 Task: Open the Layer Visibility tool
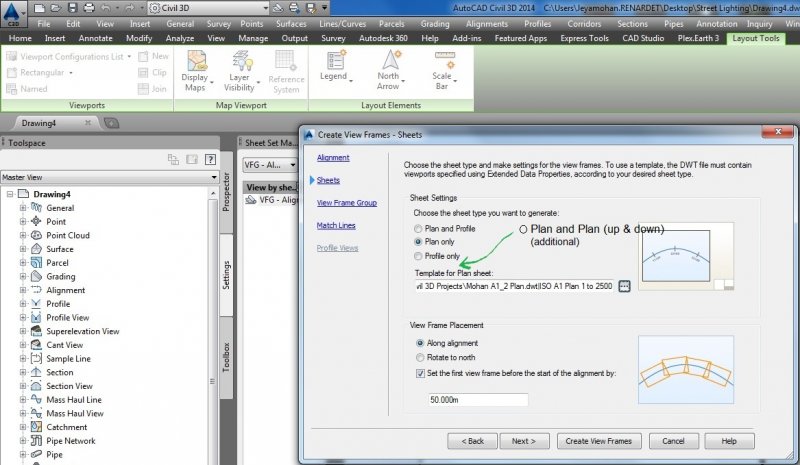click(x=240, y=71)
